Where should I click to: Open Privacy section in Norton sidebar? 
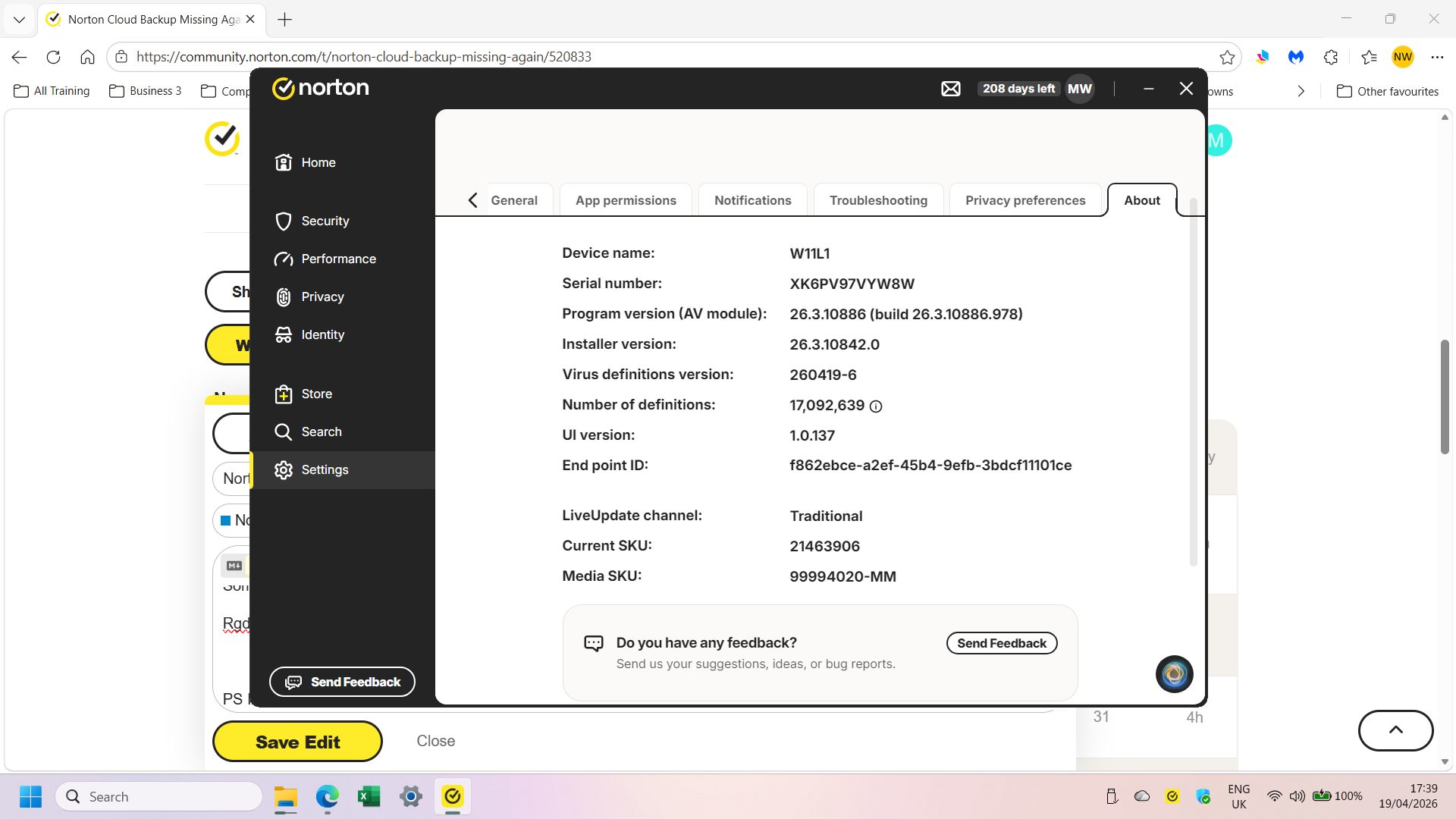342,297
